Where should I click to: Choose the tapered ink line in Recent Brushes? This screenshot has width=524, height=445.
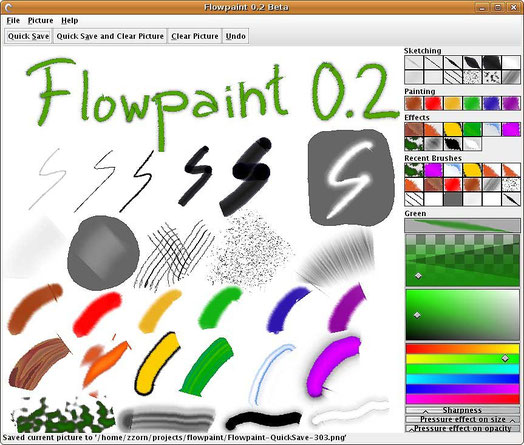(x=511, y=199)
